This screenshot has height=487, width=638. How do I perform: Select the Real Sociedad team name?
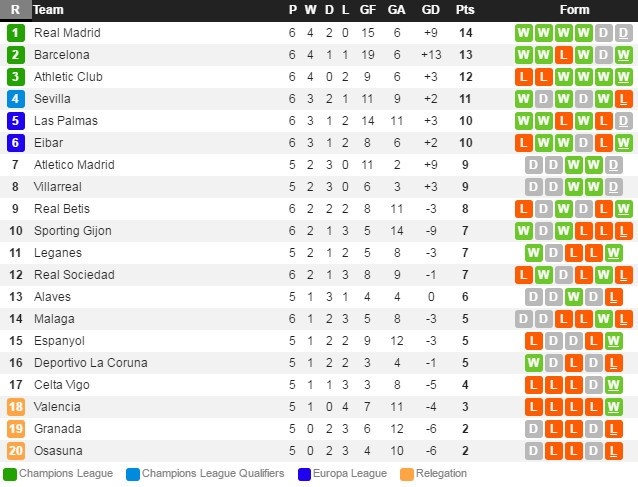click(x=74, y=275)
